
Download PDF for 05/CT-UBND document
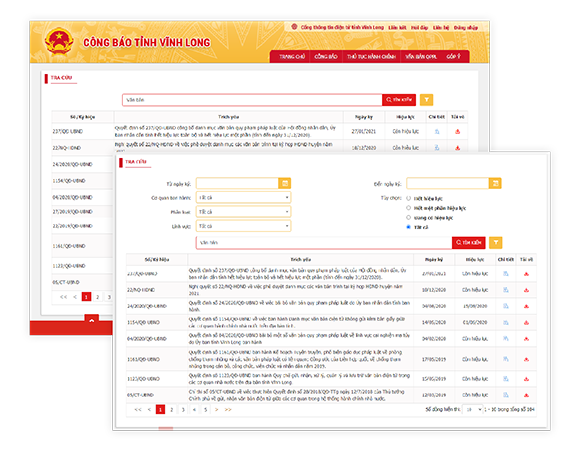526,395
